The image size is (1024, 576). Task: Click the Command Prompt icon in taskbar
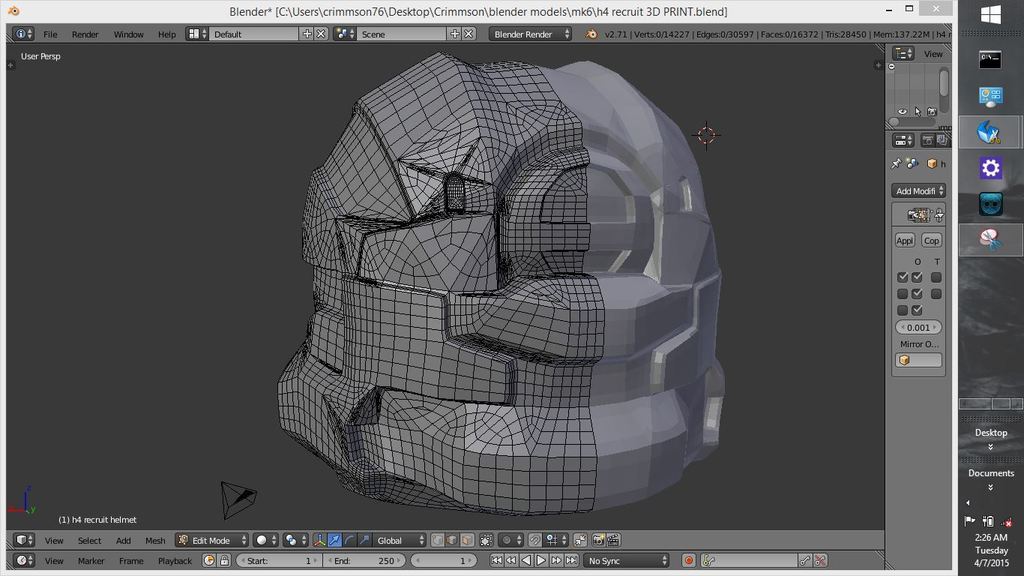[990, 60]
